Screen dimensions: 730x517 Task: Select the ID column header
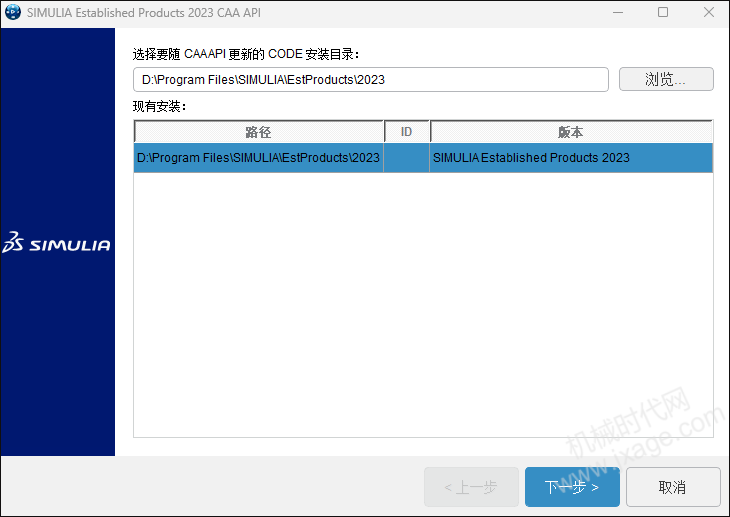click(406, 132)
